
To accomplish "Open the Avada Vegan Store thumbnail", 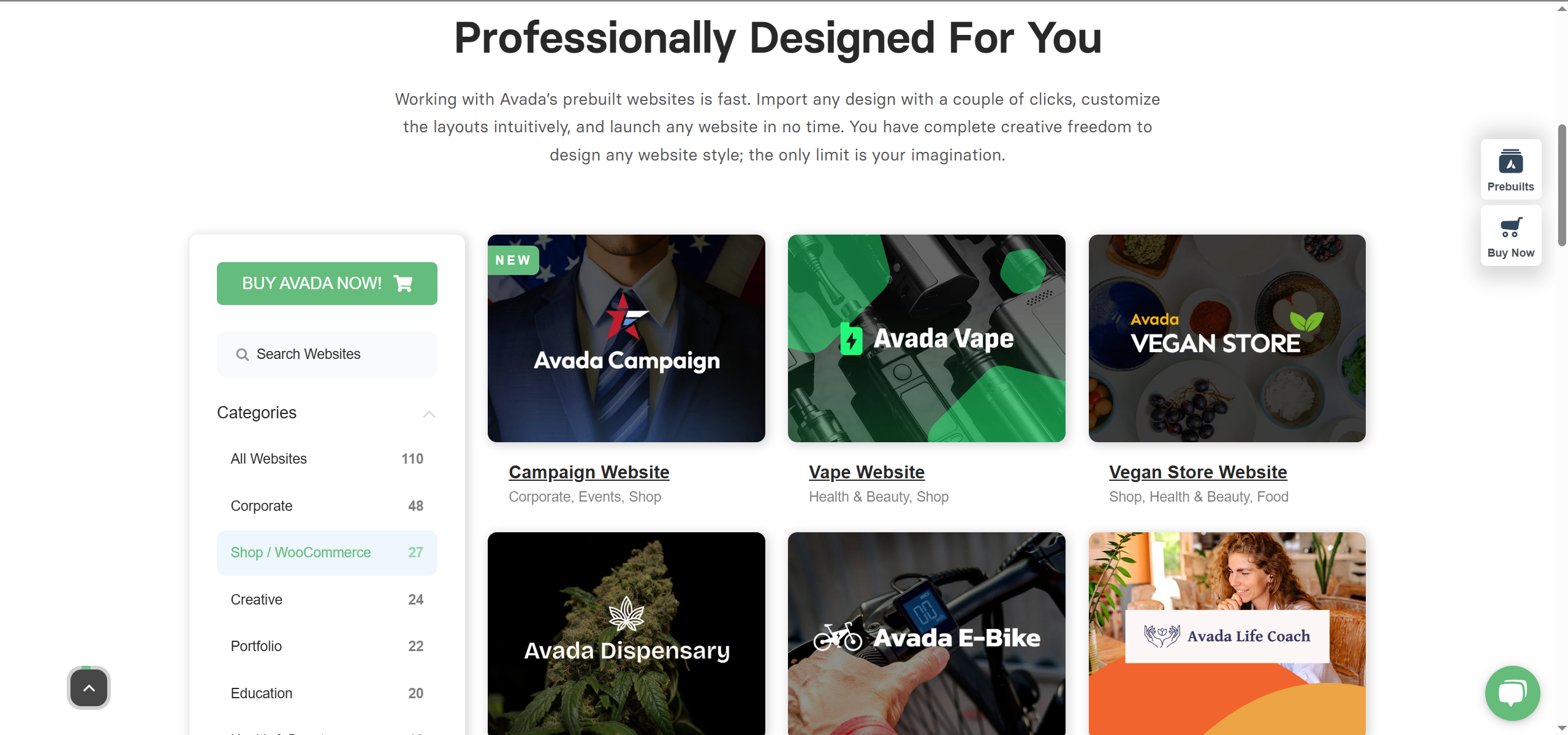I will click(1227, 338).
